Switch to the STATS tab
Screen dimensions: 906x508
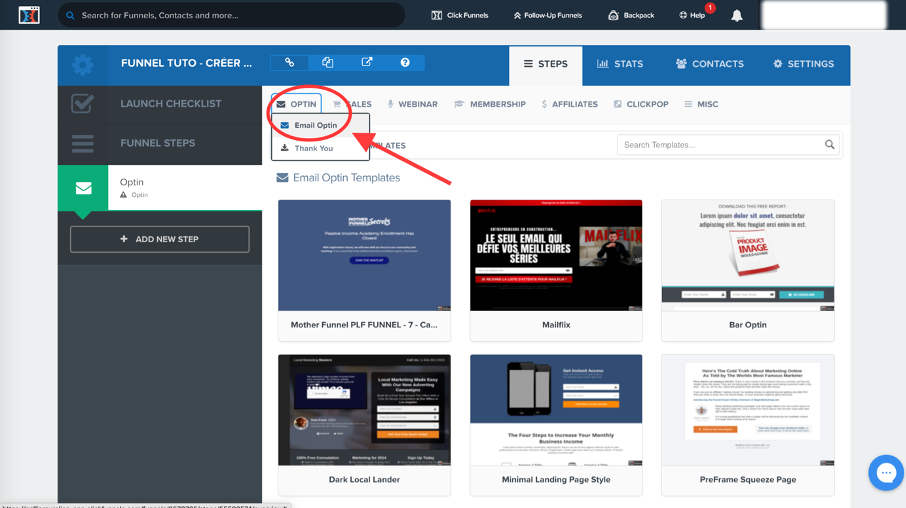[x=620, y=64]
